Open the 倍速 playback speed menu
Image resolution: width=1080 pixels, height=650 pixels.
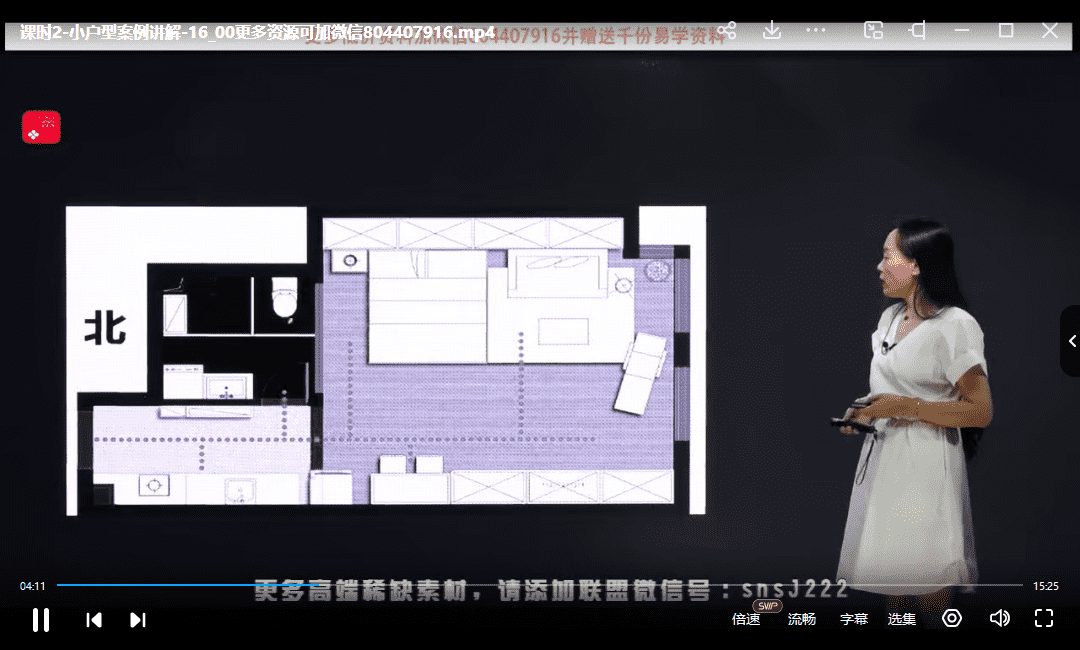746,619
